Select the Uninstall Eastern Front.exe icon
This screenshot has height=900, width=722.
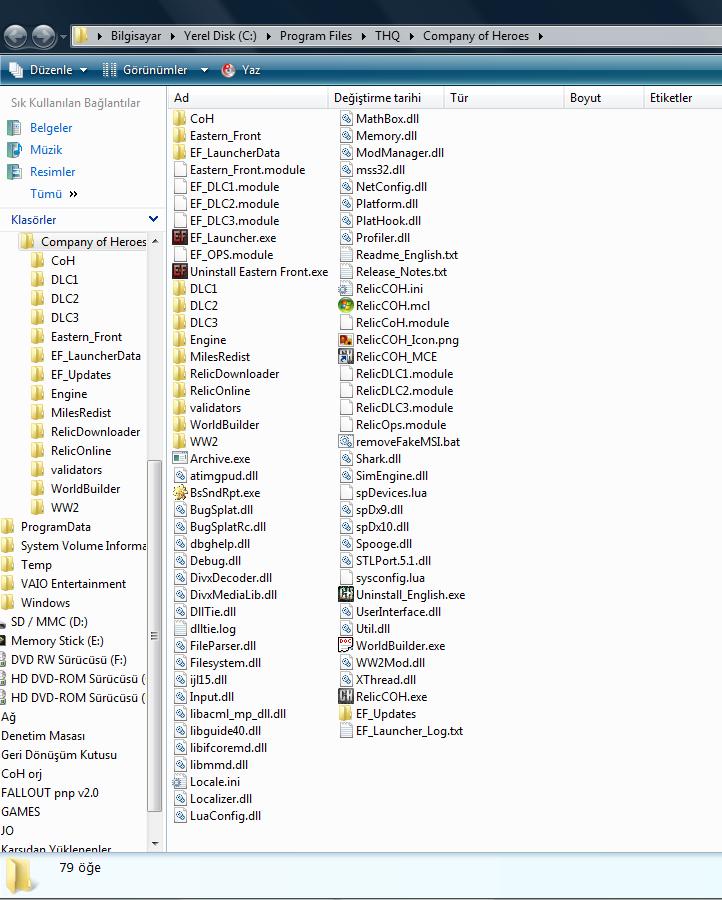pos(180,271)
